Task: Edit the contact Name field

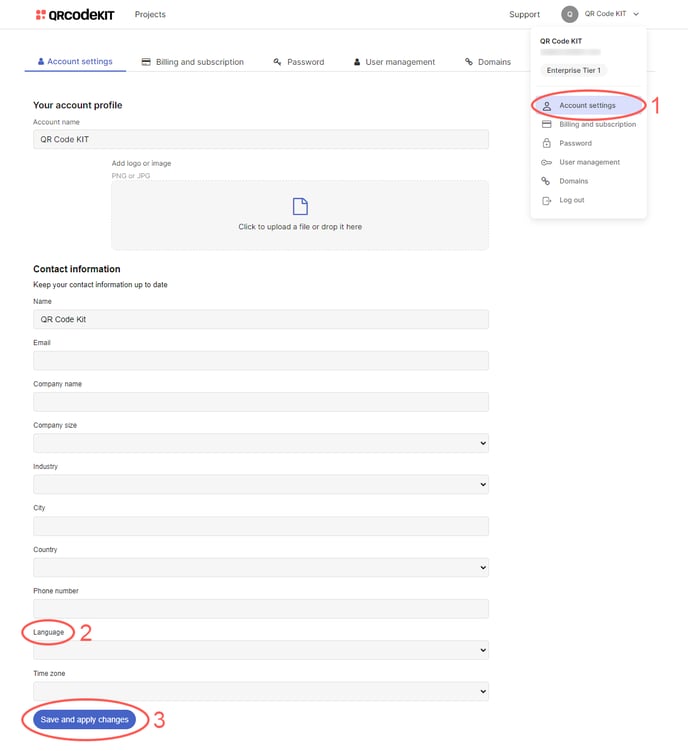Action: coord(261,319)
